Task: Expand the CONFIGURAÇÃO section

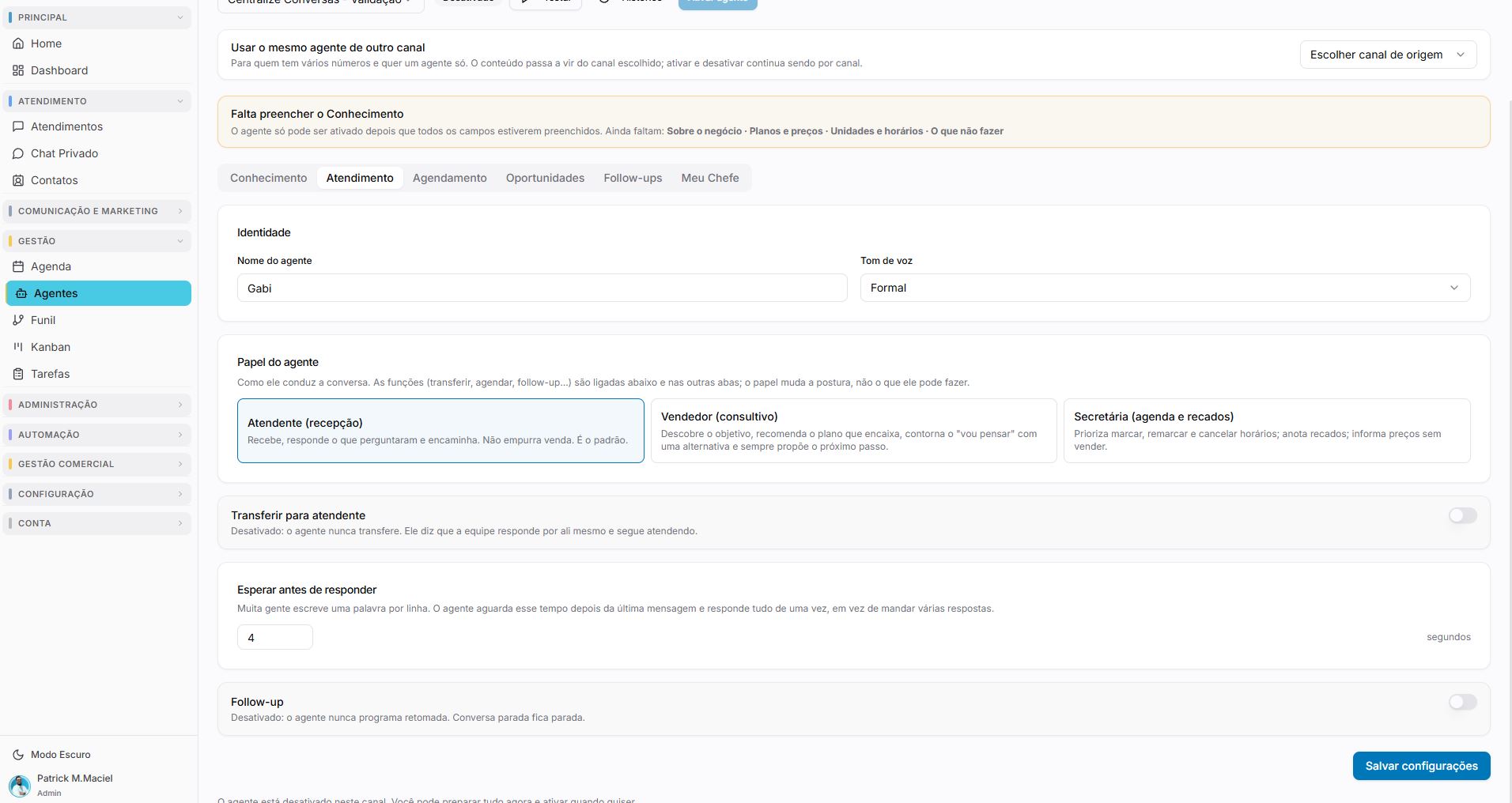Action: (98, 494)
